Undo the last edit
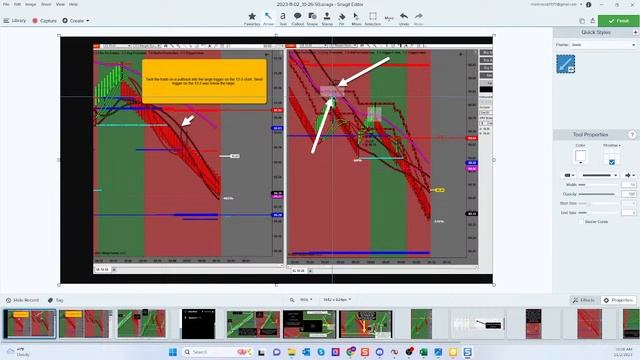 point(404,19)
